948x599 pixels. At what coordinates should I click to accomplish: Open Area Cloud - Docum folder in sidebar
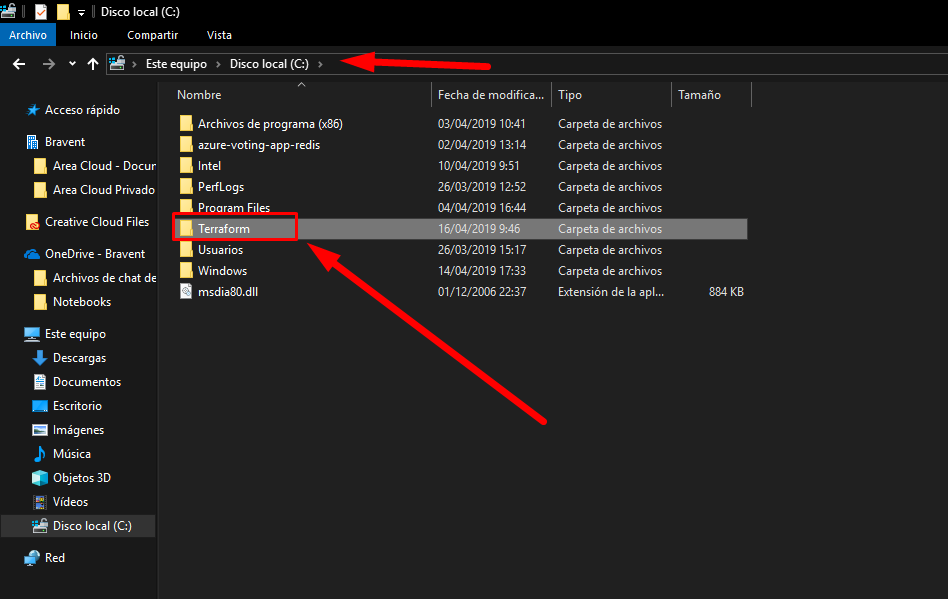tap(104, 166)
